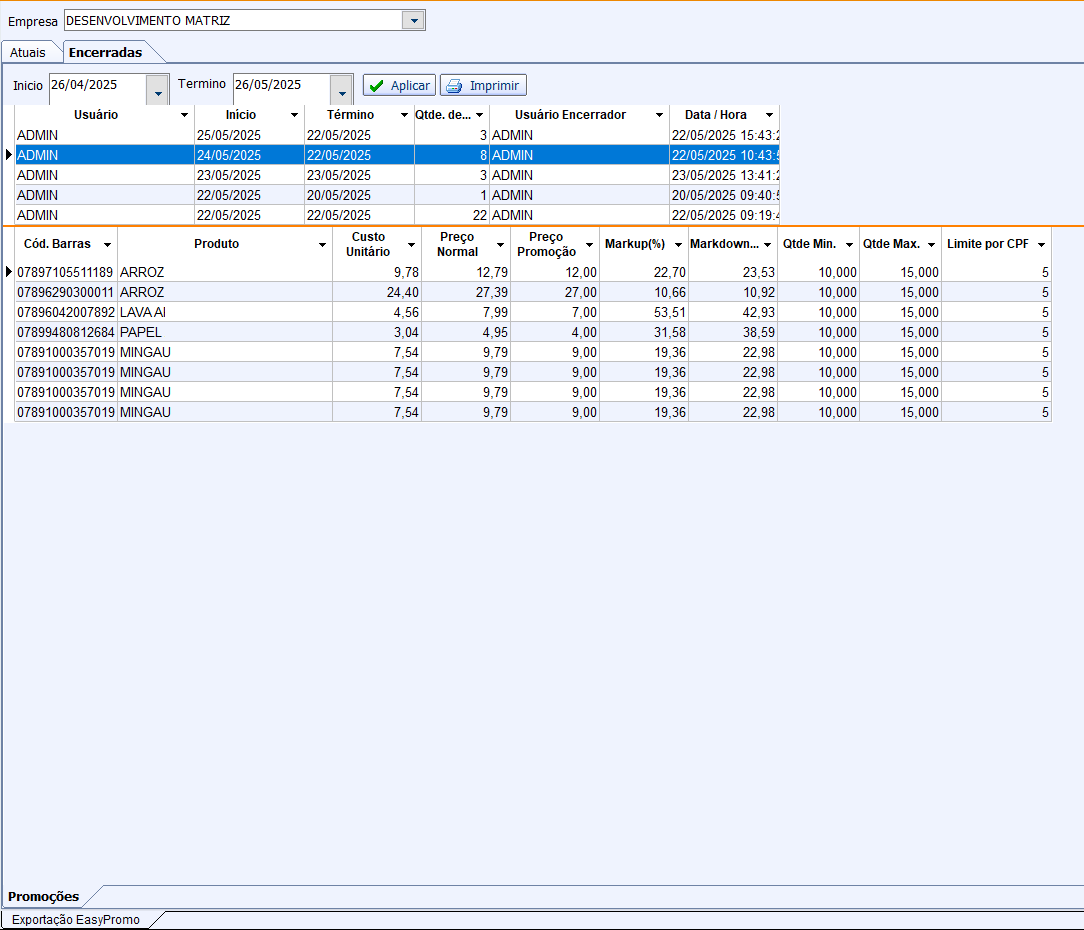This screenshot has width=1084, height=930.
Task: Select the Promoções bottom tab
Action: click(43, 896)
